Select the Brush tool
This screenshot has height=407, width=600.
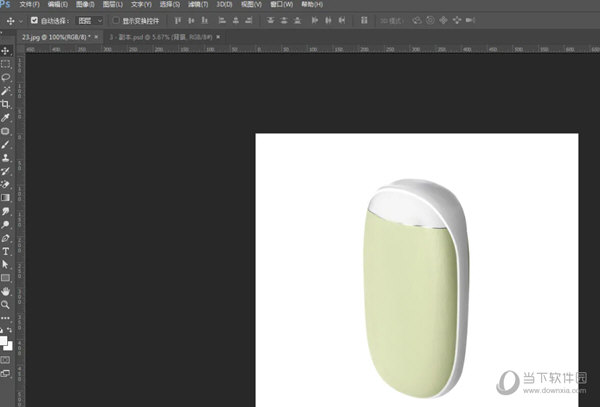click(x=5, y=144)
